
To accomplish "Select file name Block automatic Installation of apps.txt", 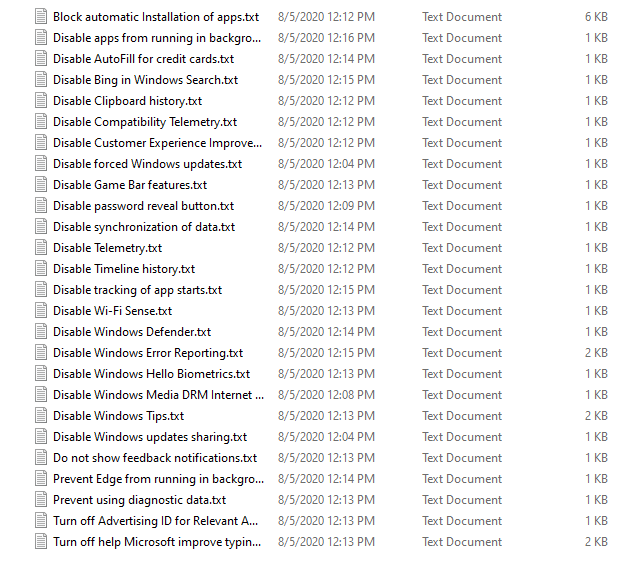I will click(x=156, y=17).
